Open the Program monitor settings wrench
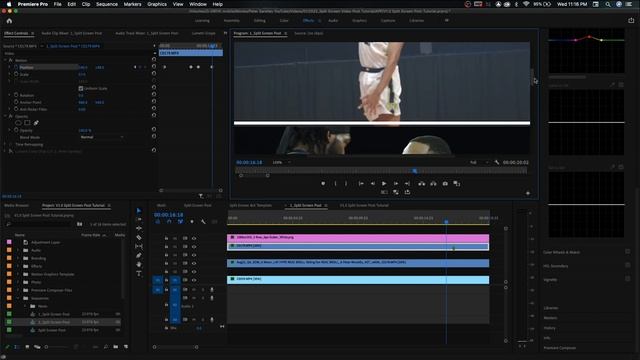Screen dimensions: 640x360 point(497,162)
